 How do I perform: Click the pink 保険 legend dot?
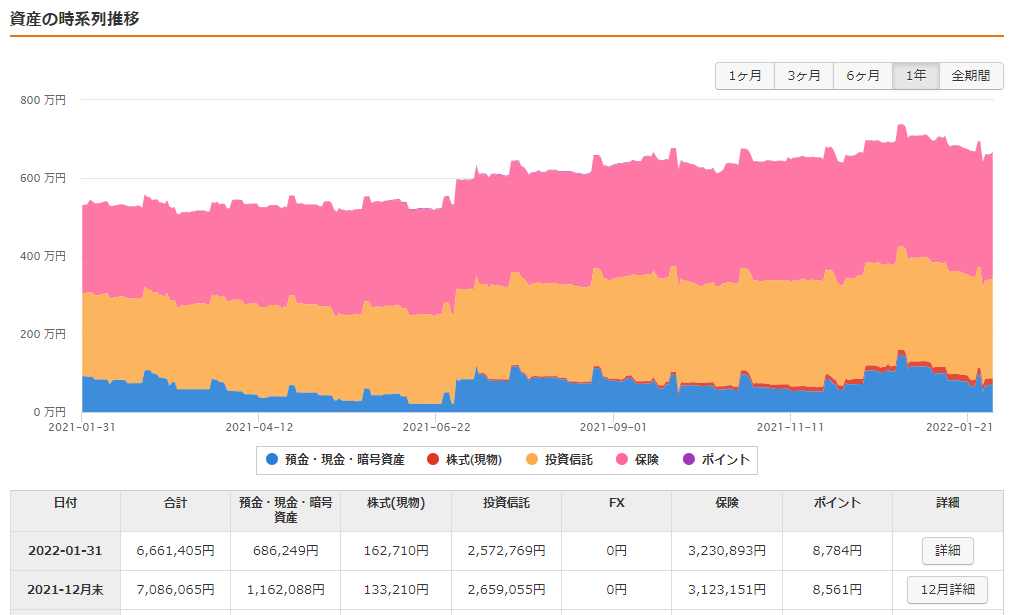tap(621, 460)
